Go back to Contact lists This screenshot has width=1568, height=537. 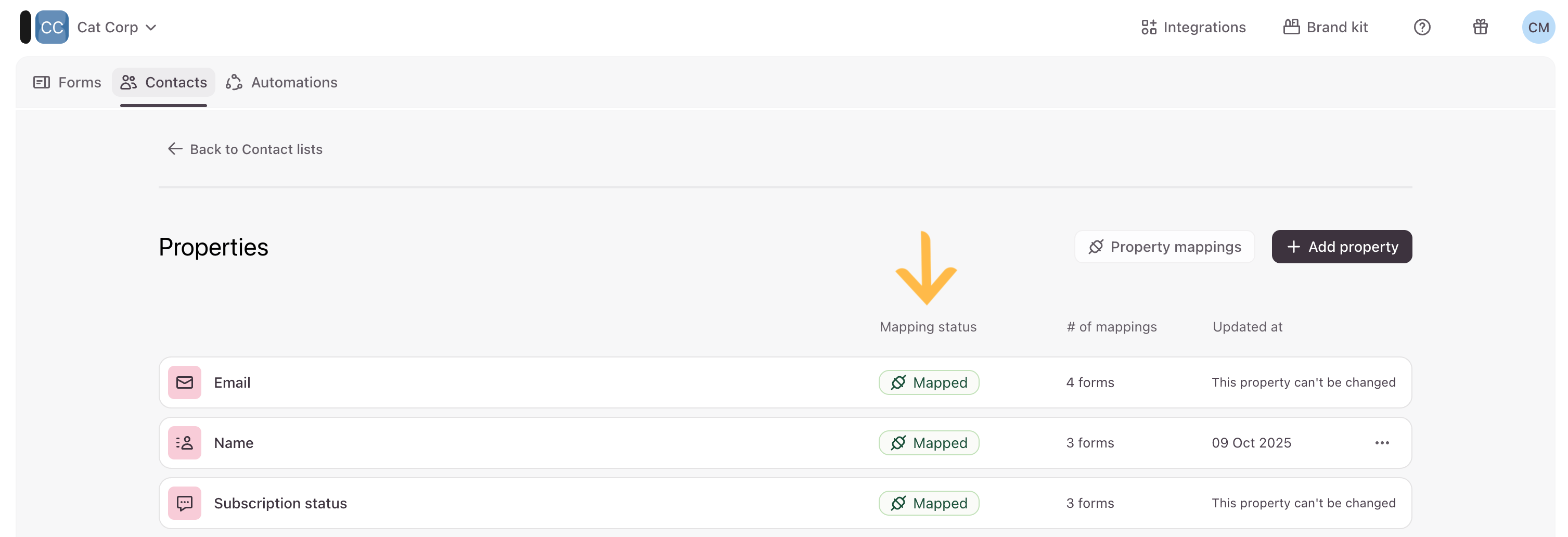click(245, 149)
